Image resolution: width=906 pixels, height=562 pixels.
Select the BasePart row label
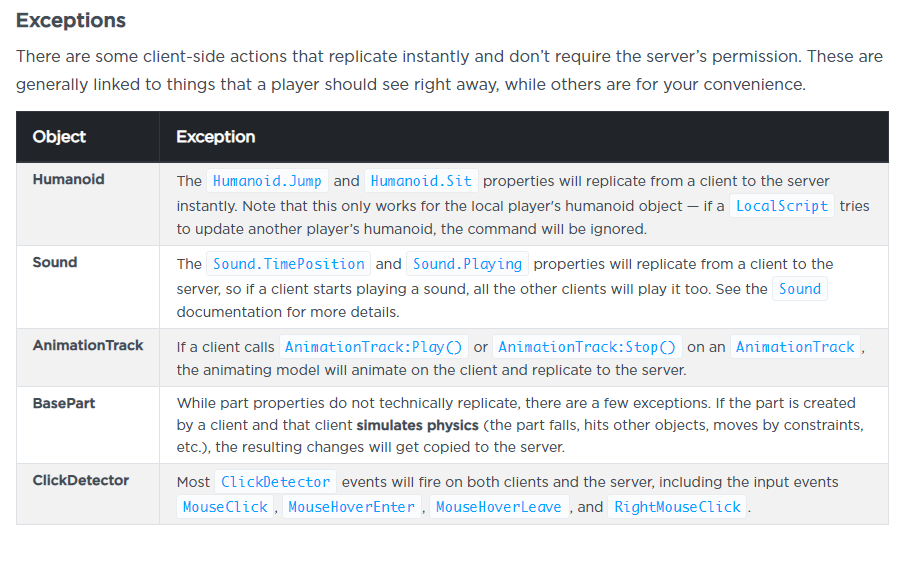point(66,403)
